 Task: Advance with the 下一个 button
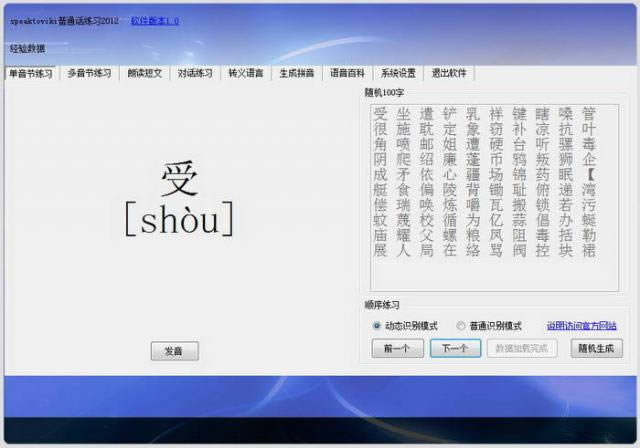pos(455,349)
